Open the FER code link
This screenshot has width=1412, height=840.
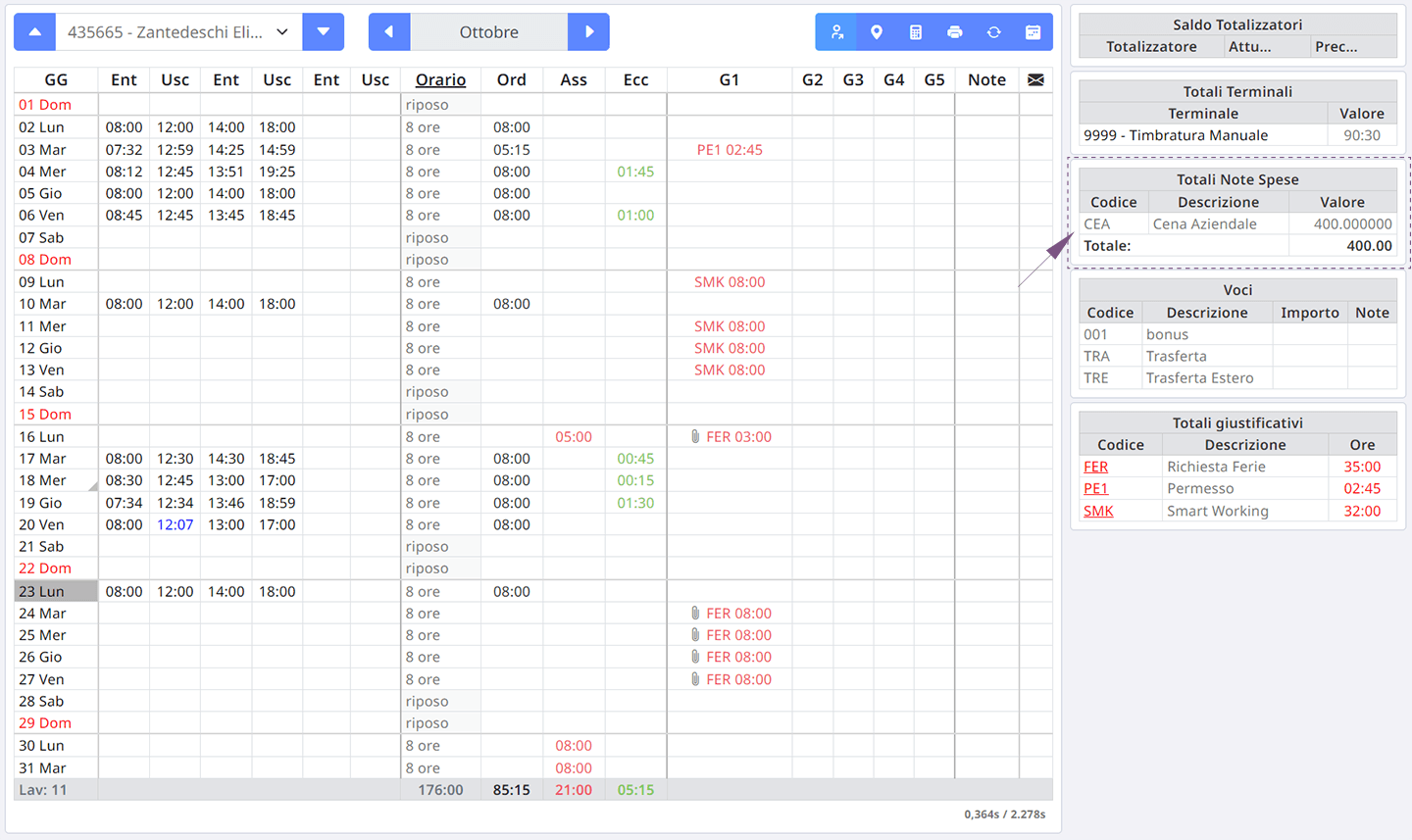coord(1095,468)
